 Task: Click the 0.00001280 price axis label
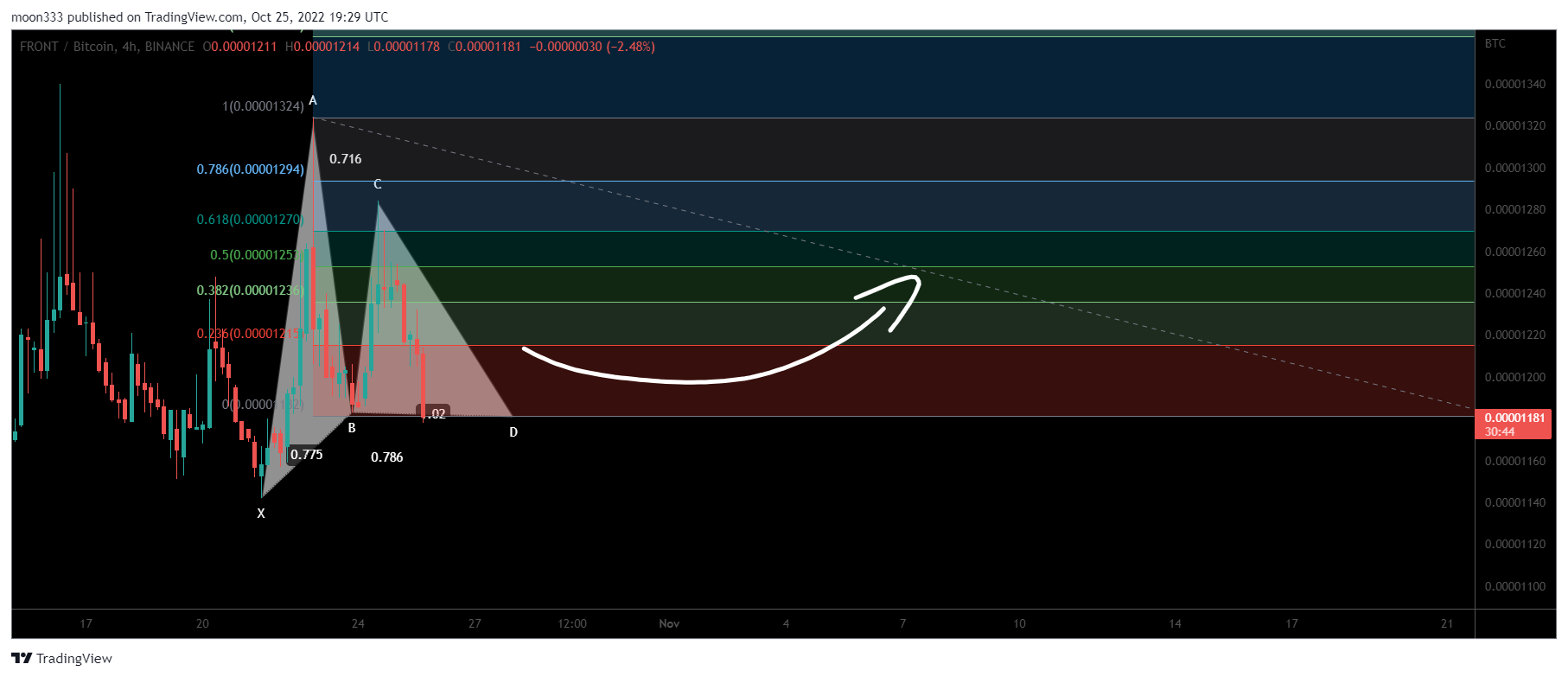pos(1515,209)
